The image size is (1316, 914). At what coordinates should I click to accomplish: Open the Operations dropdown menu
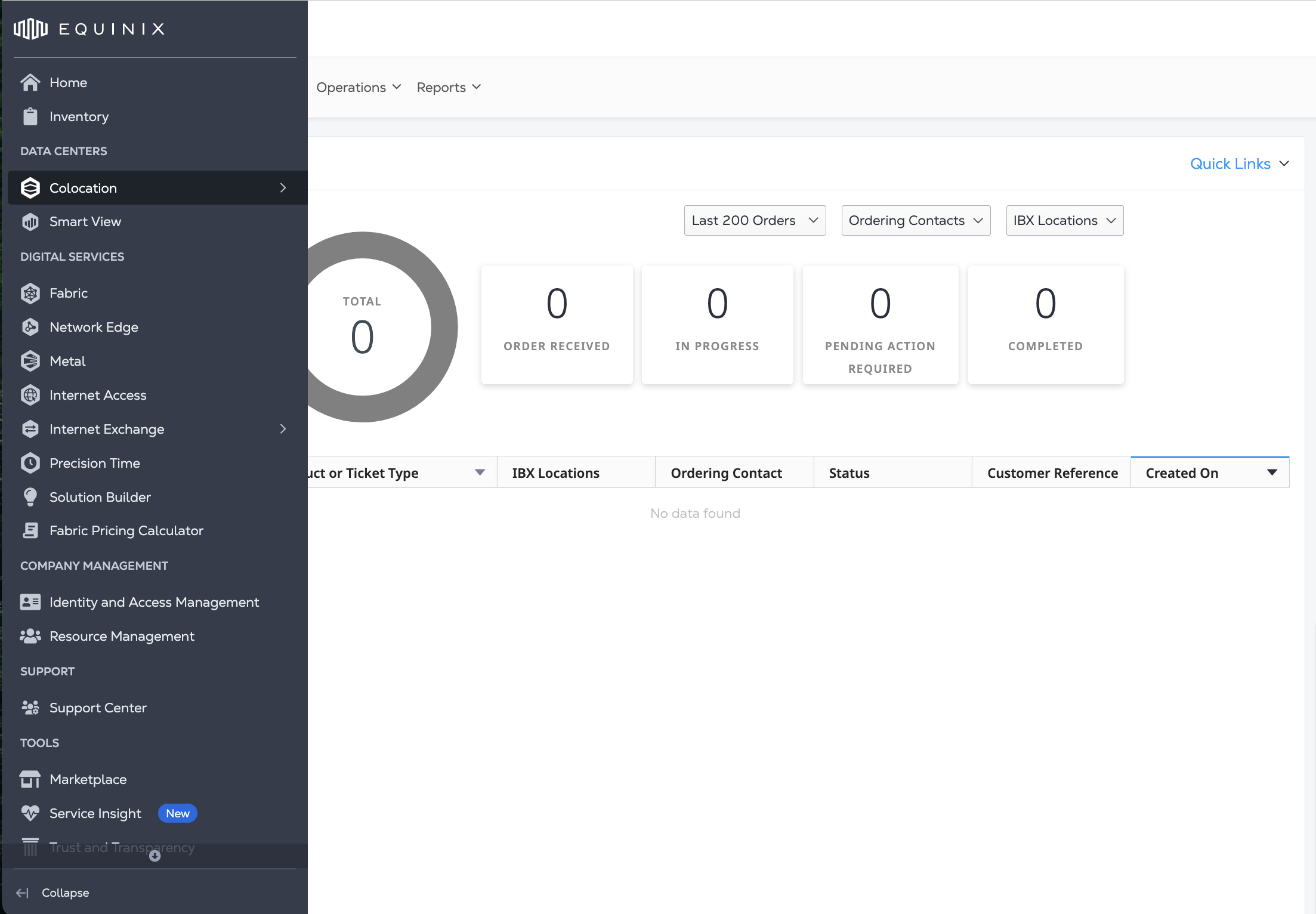click(x=359, y=87)
